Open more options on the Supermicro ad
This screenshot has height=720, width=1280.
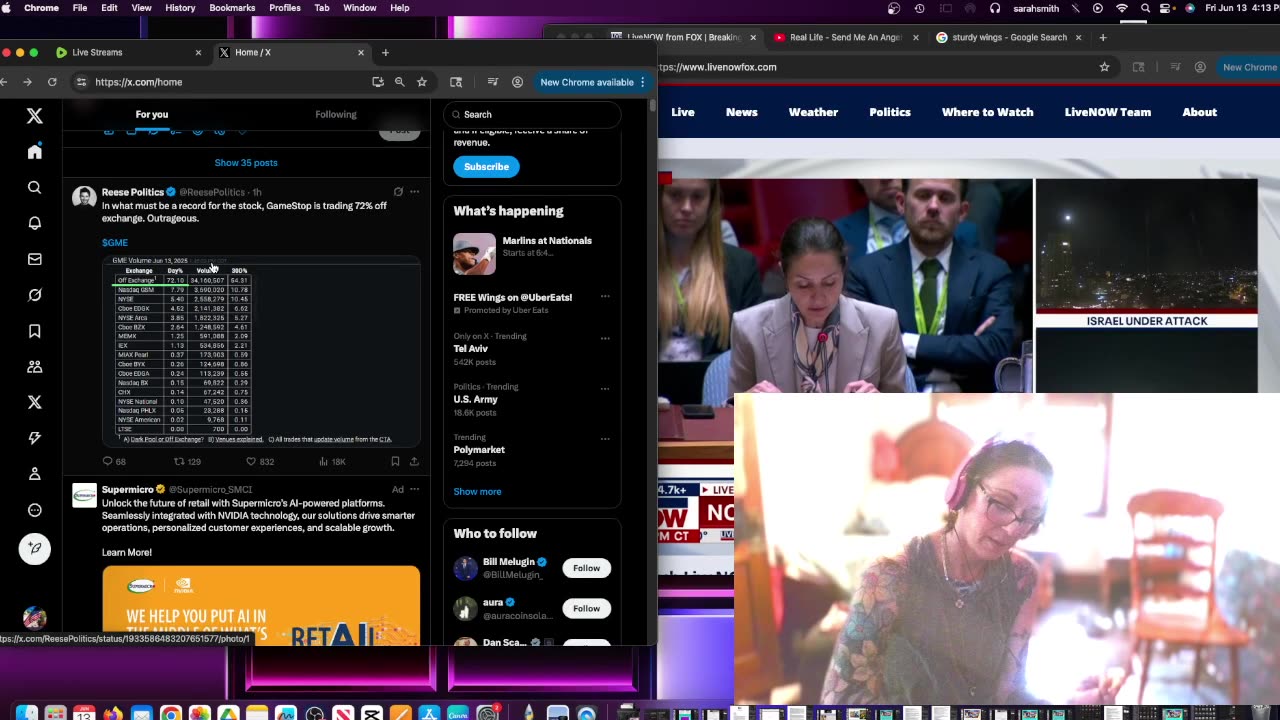tap(414, 489)
